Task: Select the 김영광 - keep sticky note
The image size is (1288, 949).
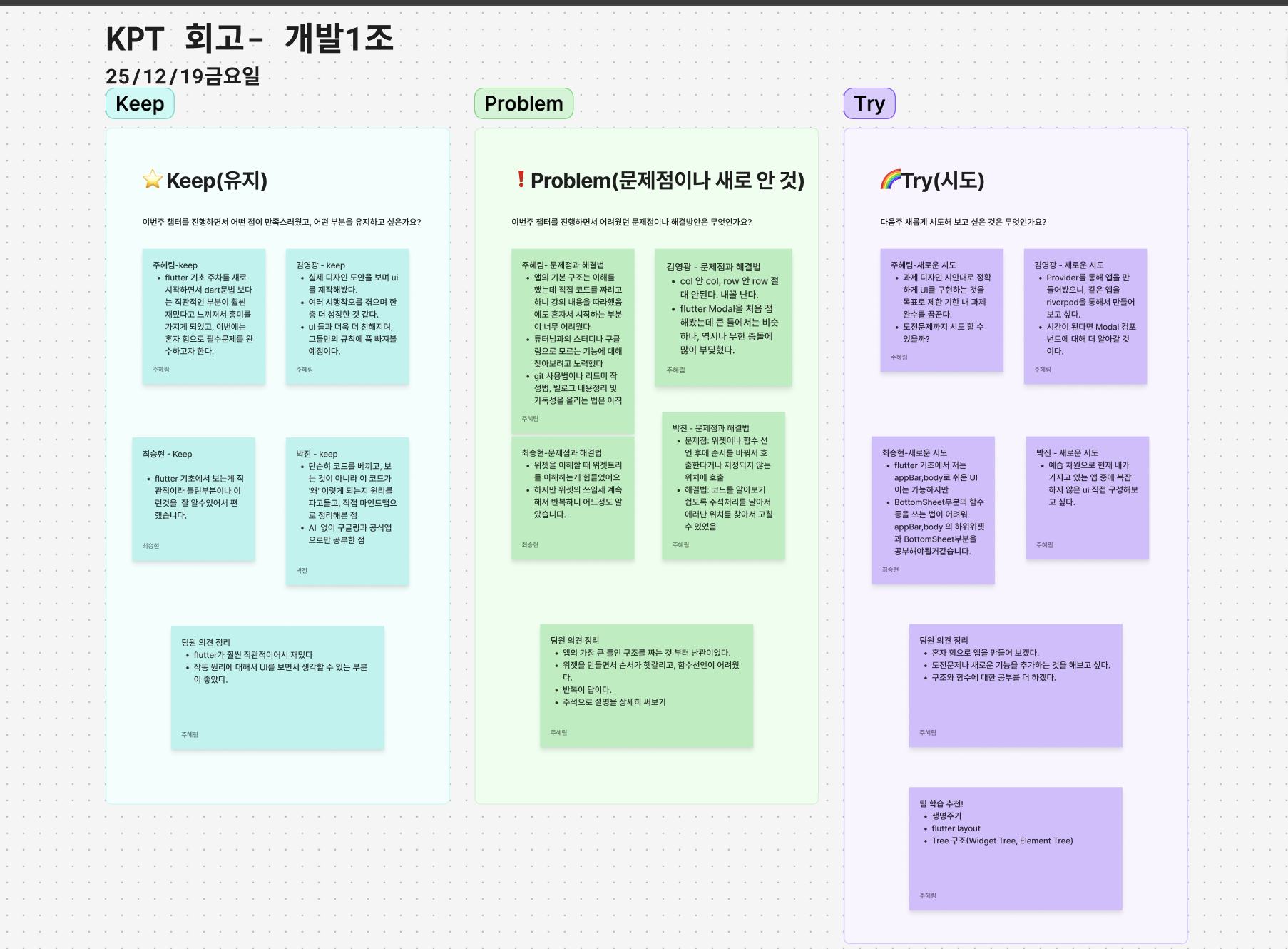Action: tap(347, 317)
